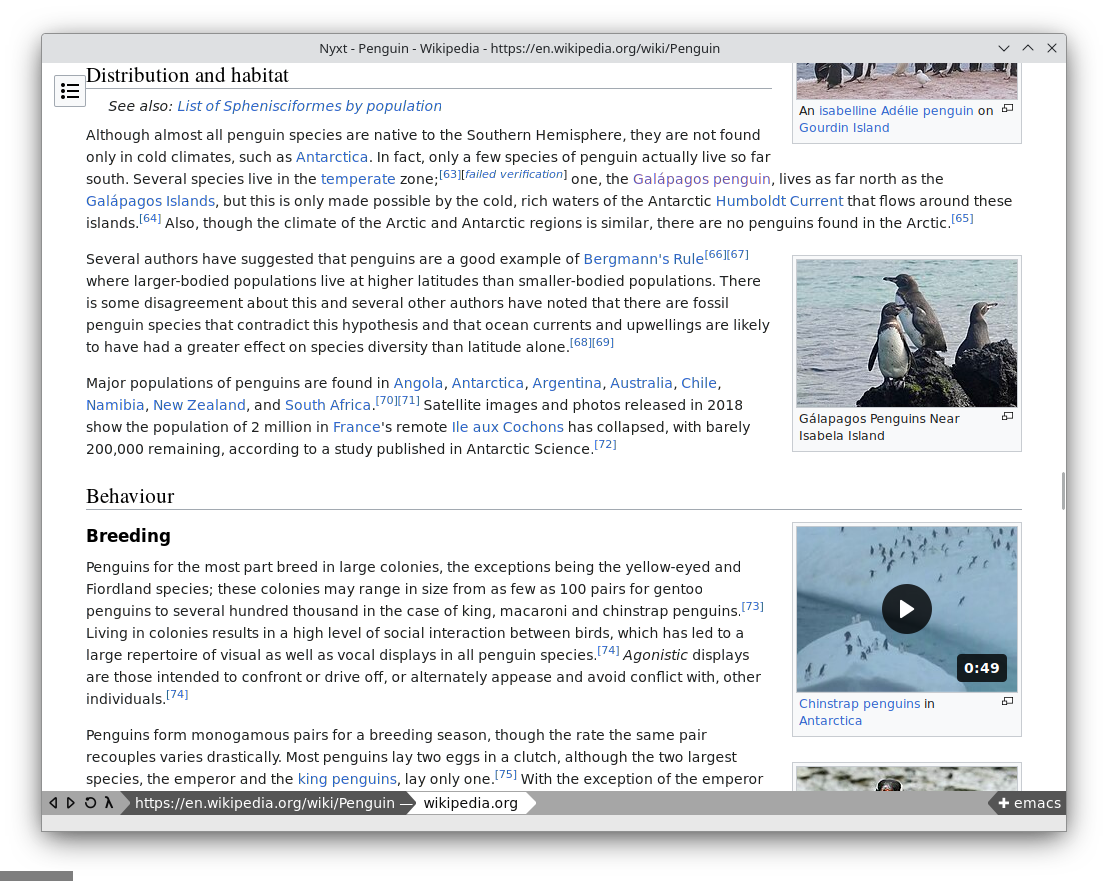Open the king penguins link
This screenshot has height=881, width=1108.
pos(347,779)
